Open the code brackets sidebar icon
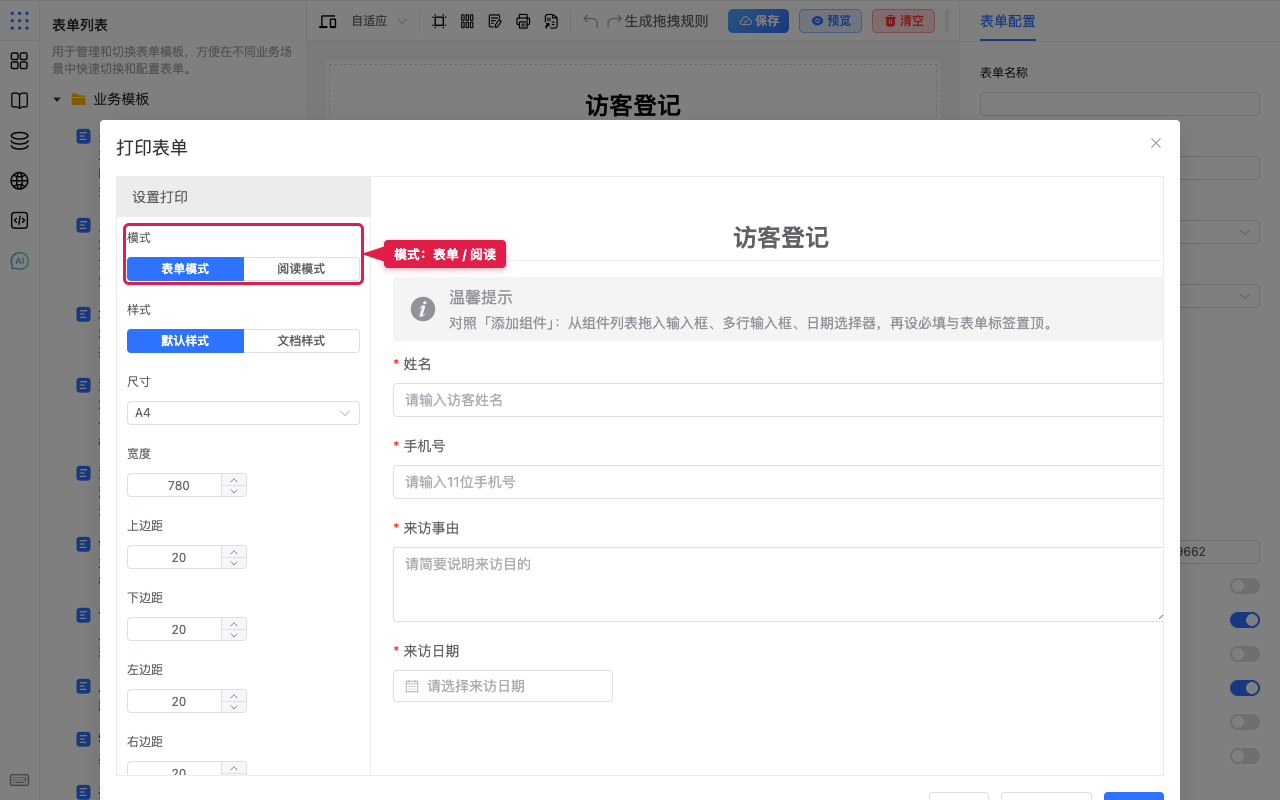Screen dimensions: 1280x800 19,221
